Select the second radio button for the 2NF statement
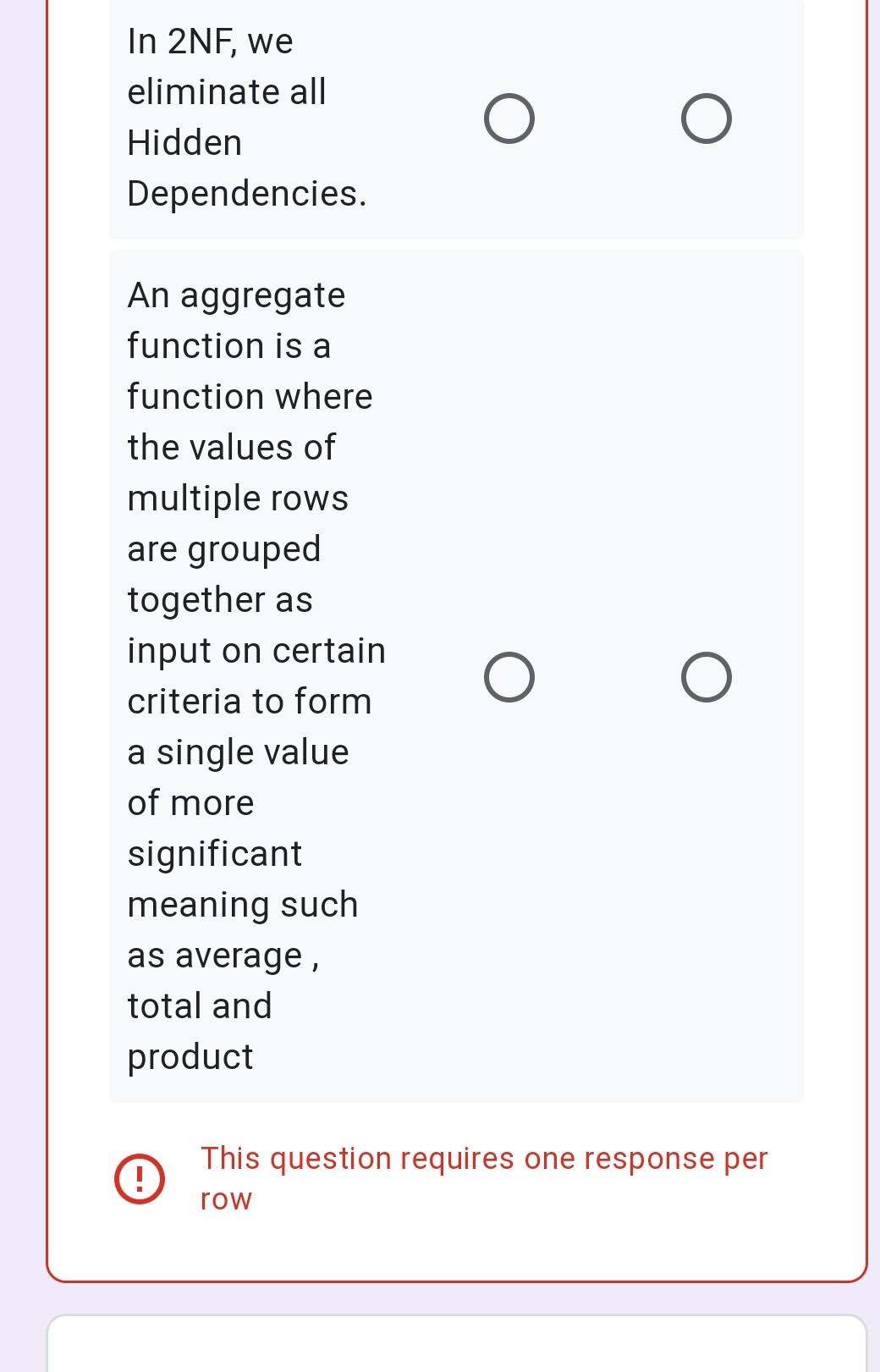880x1372 pixels. [x=707, y=118]
